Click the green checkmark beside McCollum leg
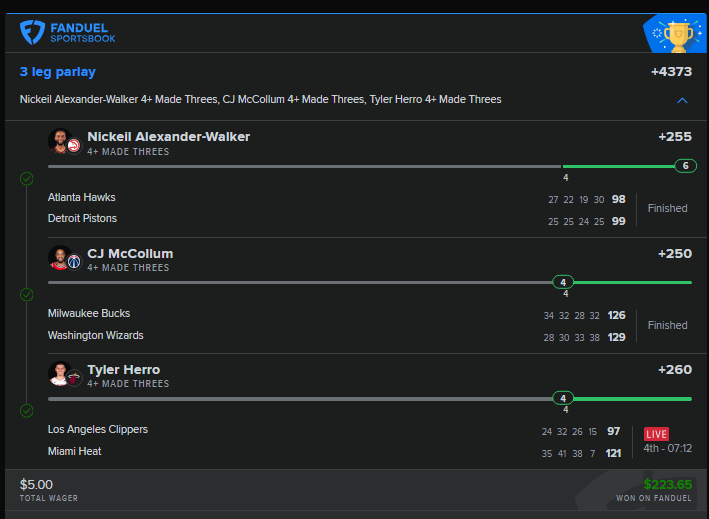The image size is (709, 519). (x=27, y=295)
